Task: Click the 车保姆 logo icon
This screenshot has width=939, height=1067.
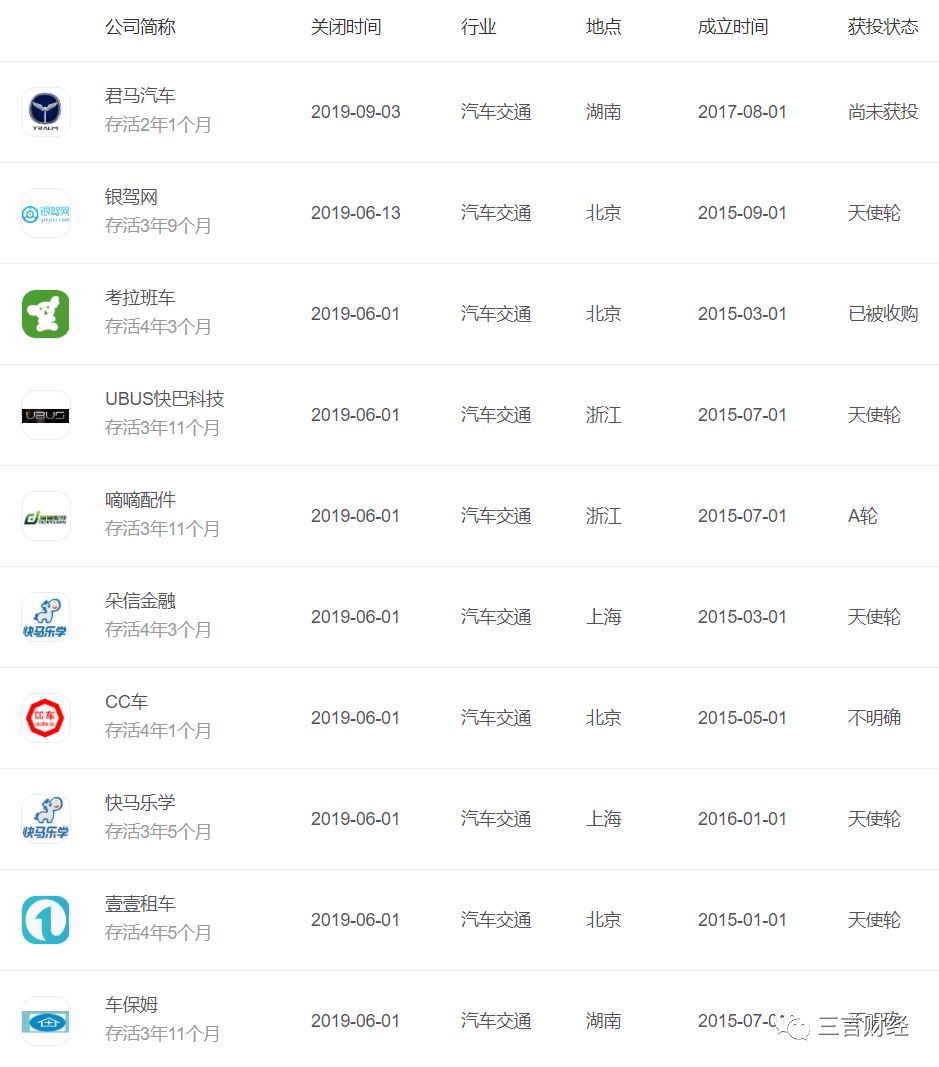Action: pos(46,1021)
